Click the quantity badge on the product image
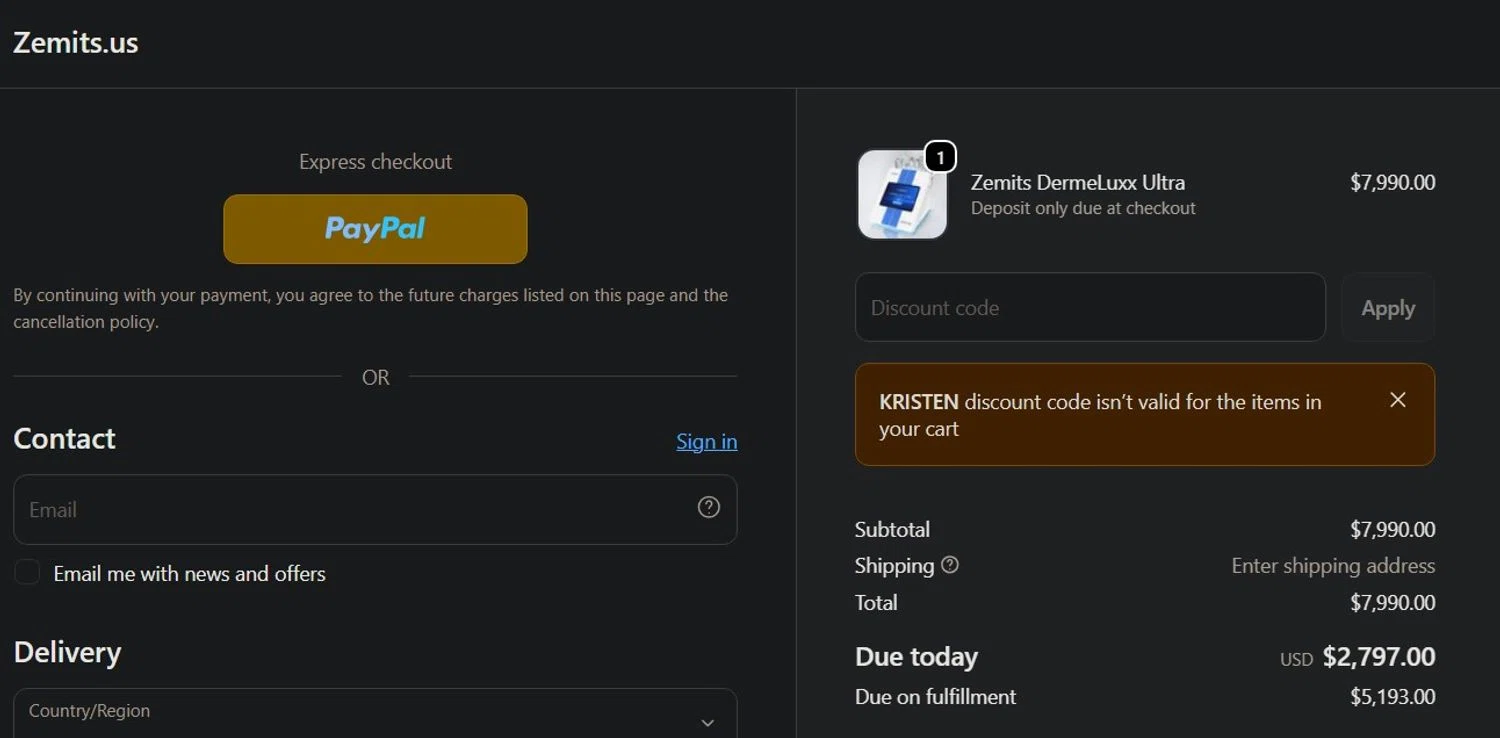1500x738 pixels. point(940,158)
